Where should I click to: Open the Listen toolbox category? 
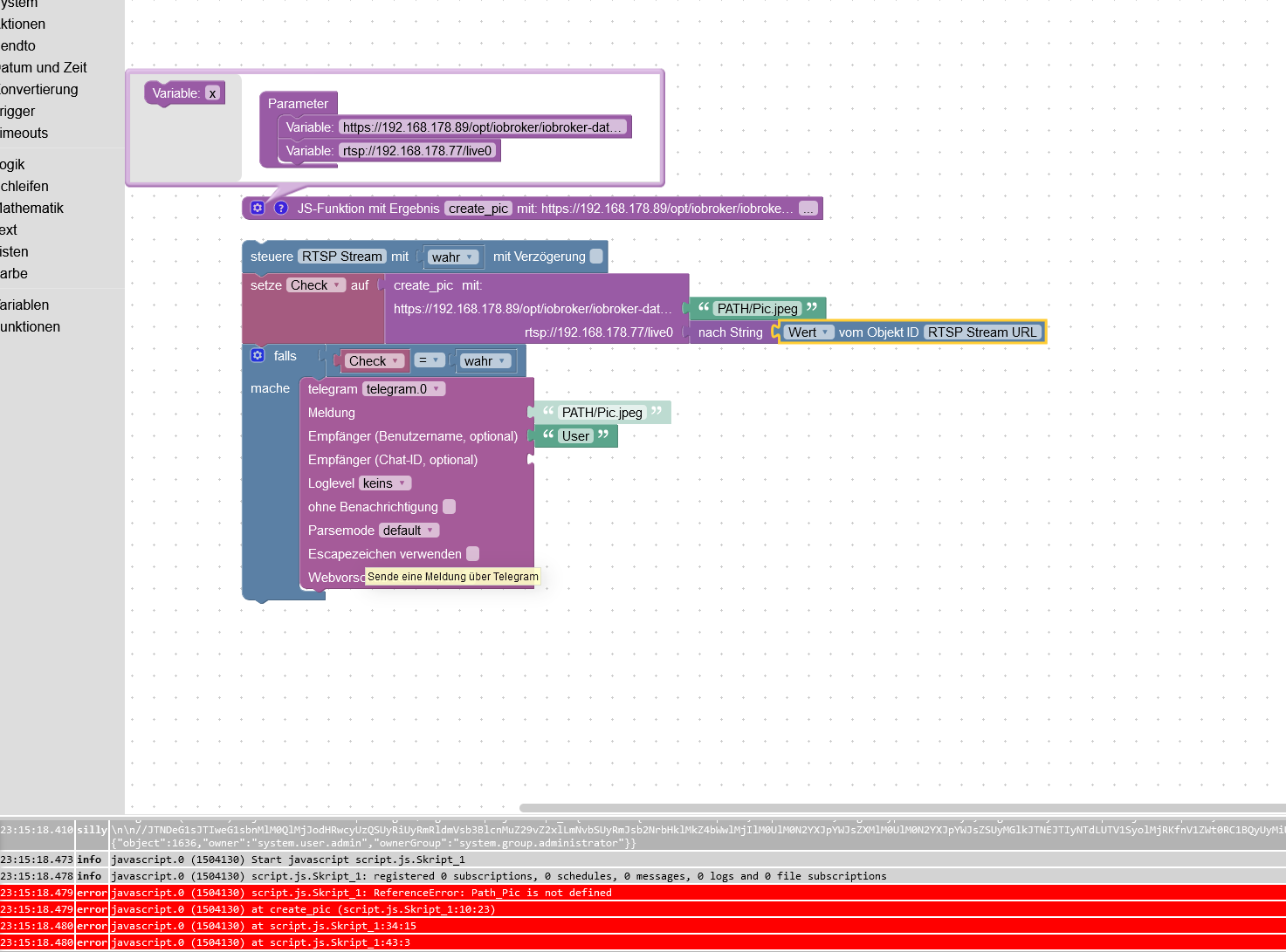(14, 251)
